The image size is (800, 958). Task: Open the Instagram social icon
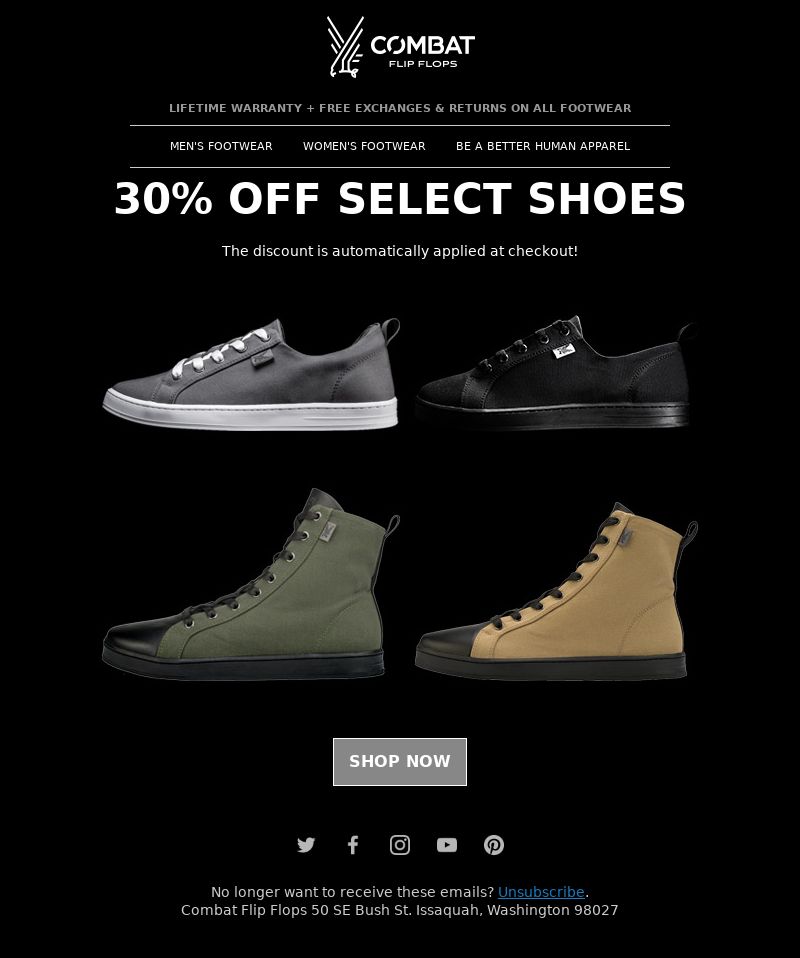[400, 844]
